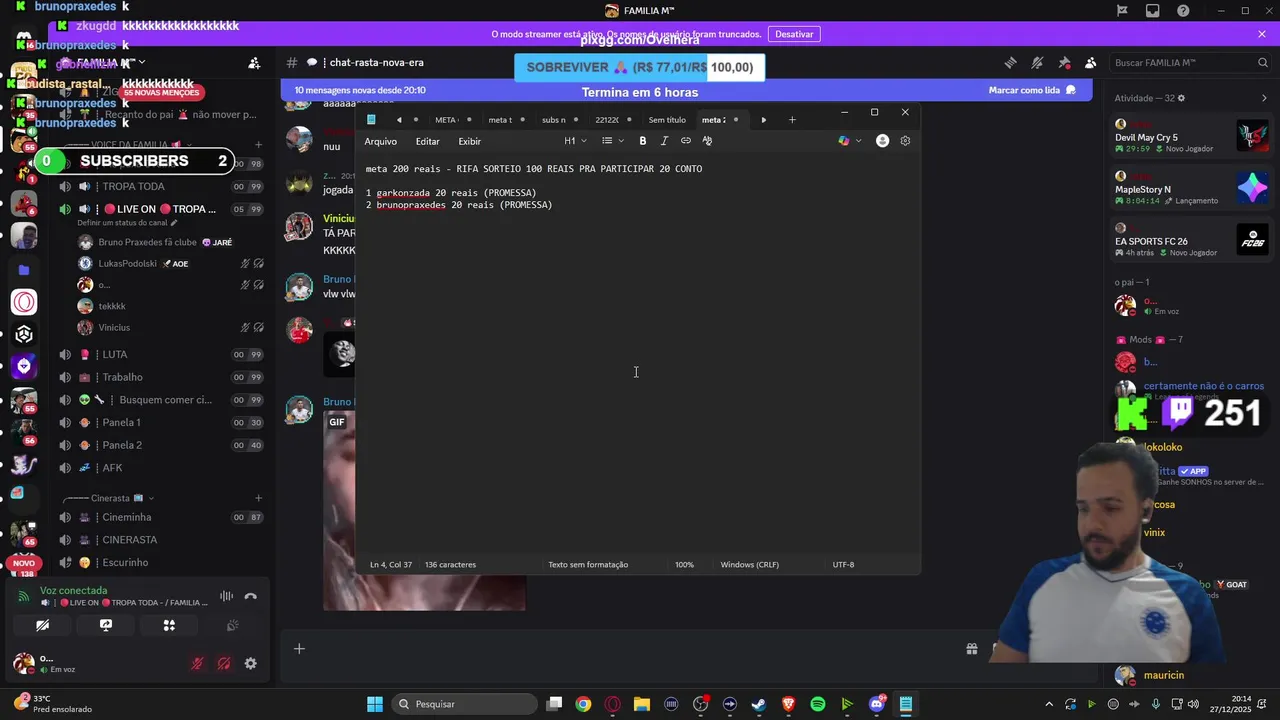Open the Discord member list icon
The image size is (1280, 720).
click(1090, 62)
